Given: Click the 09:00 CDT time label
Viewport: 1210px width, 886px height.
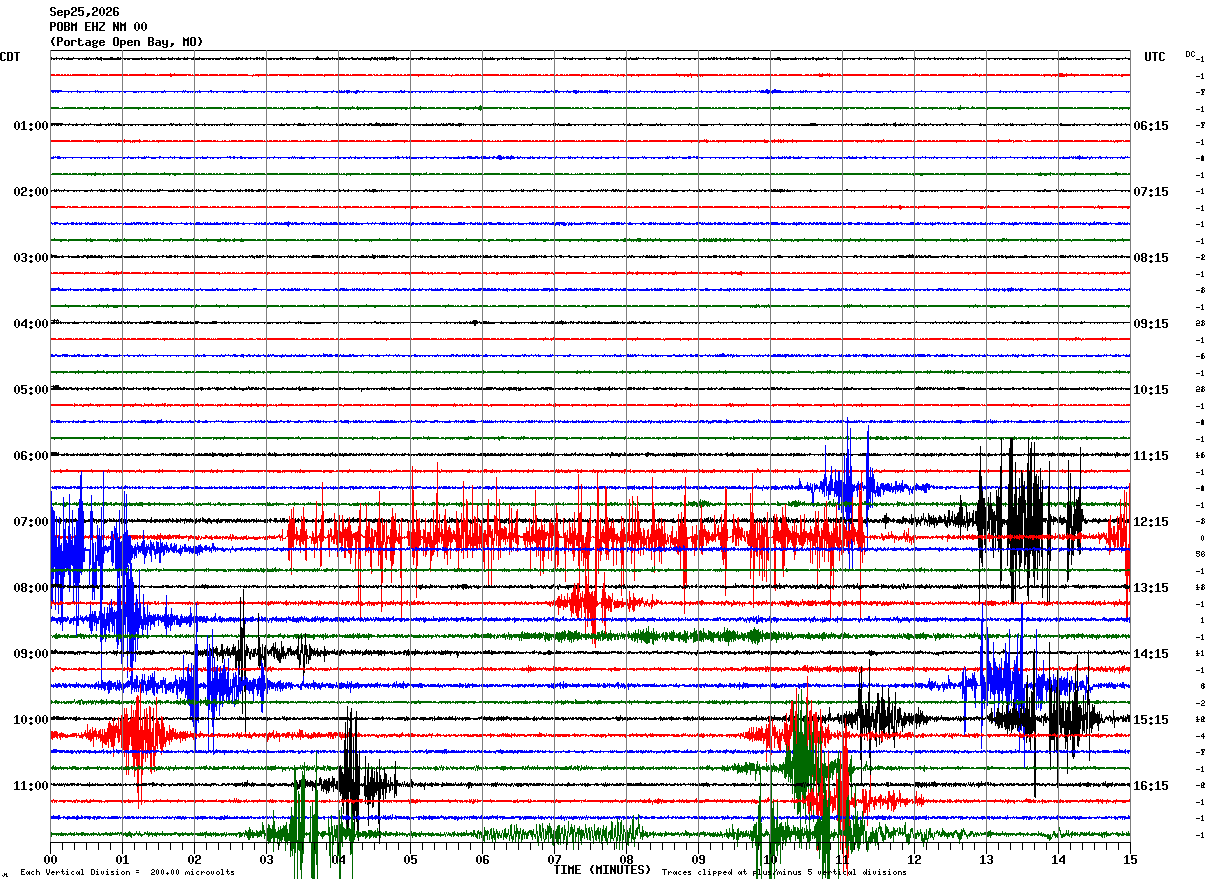Looking at the screenshot, I should click(x=31, y=654).
